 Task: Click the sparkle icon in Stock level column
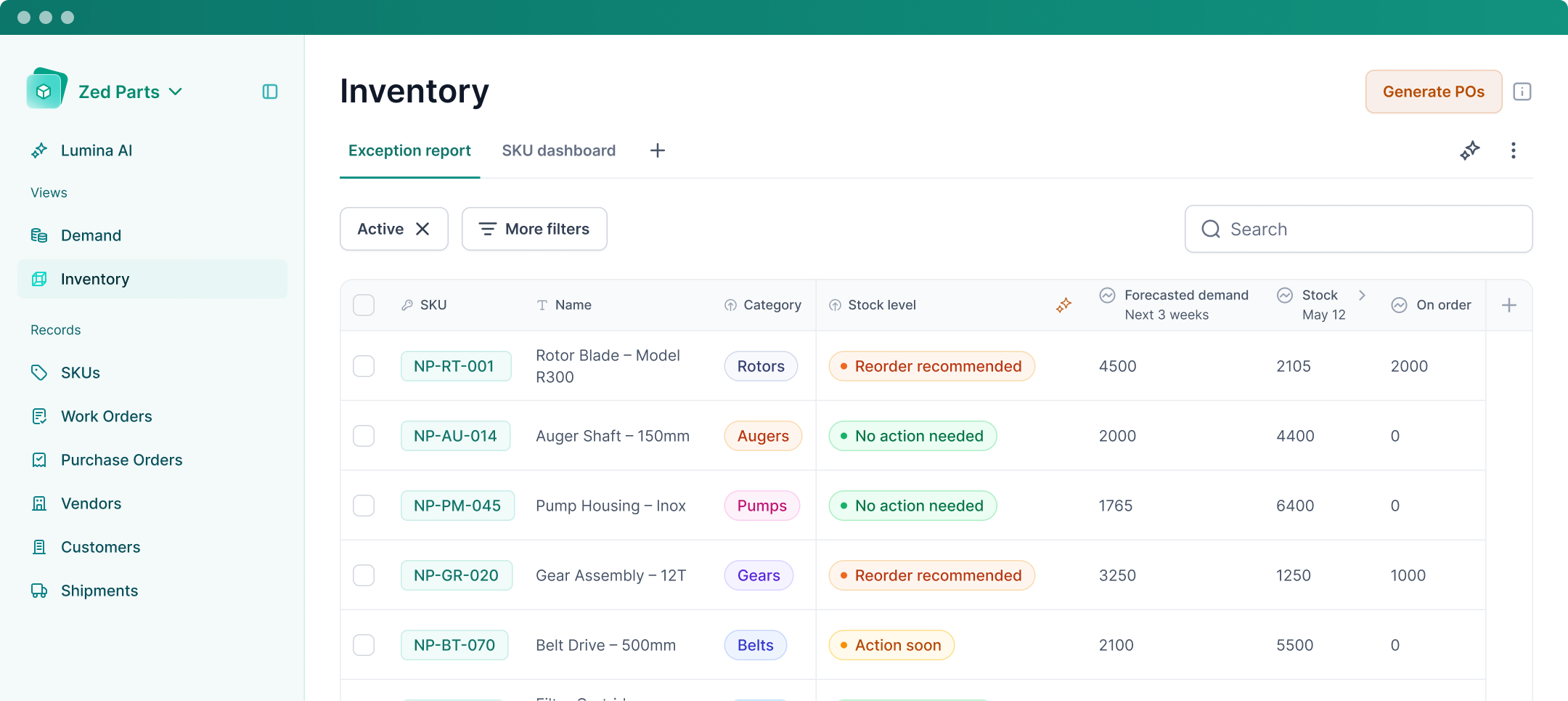[1063, 305]
